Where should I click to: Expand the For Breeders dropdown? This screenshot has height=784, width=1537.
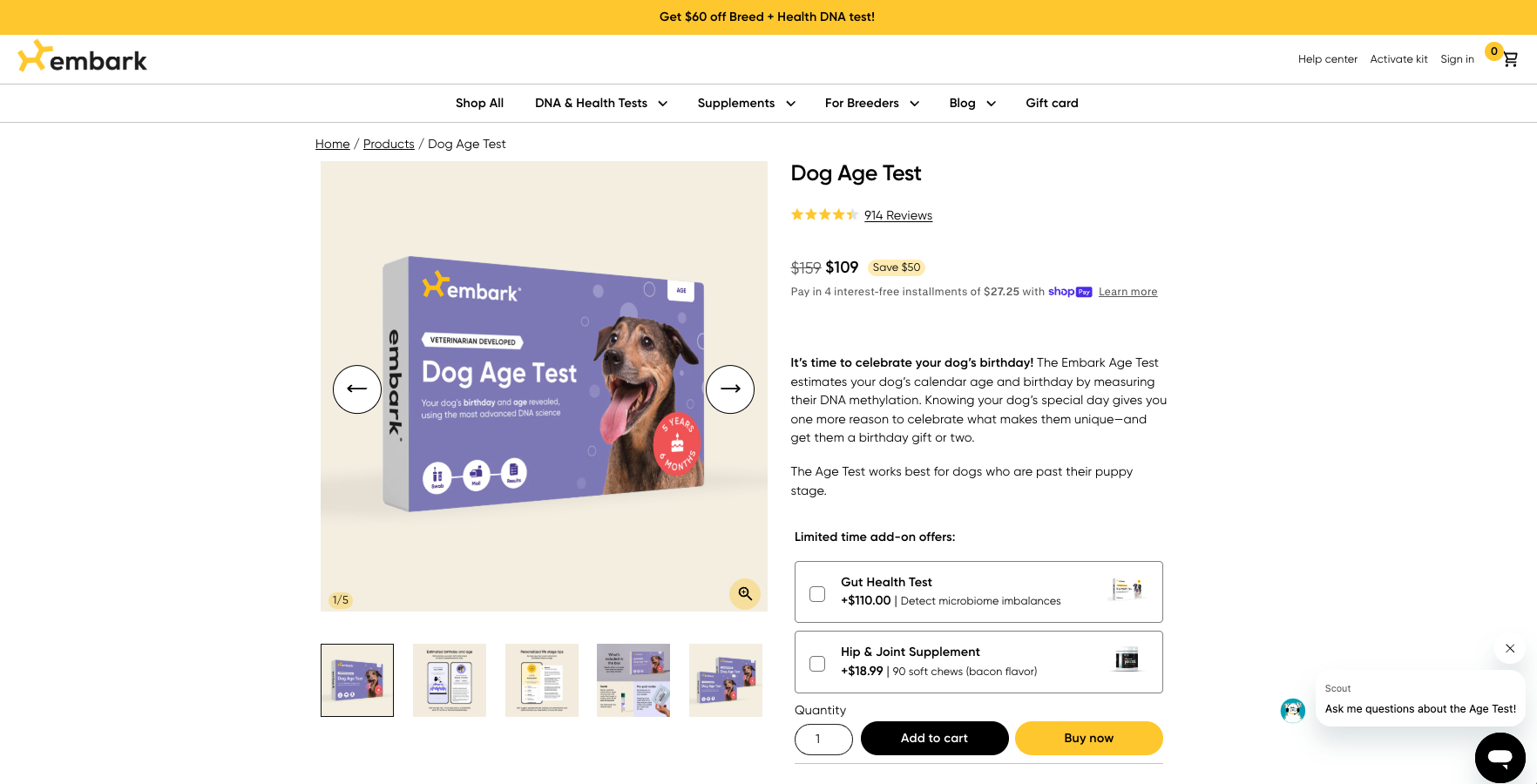click(872, 103)
